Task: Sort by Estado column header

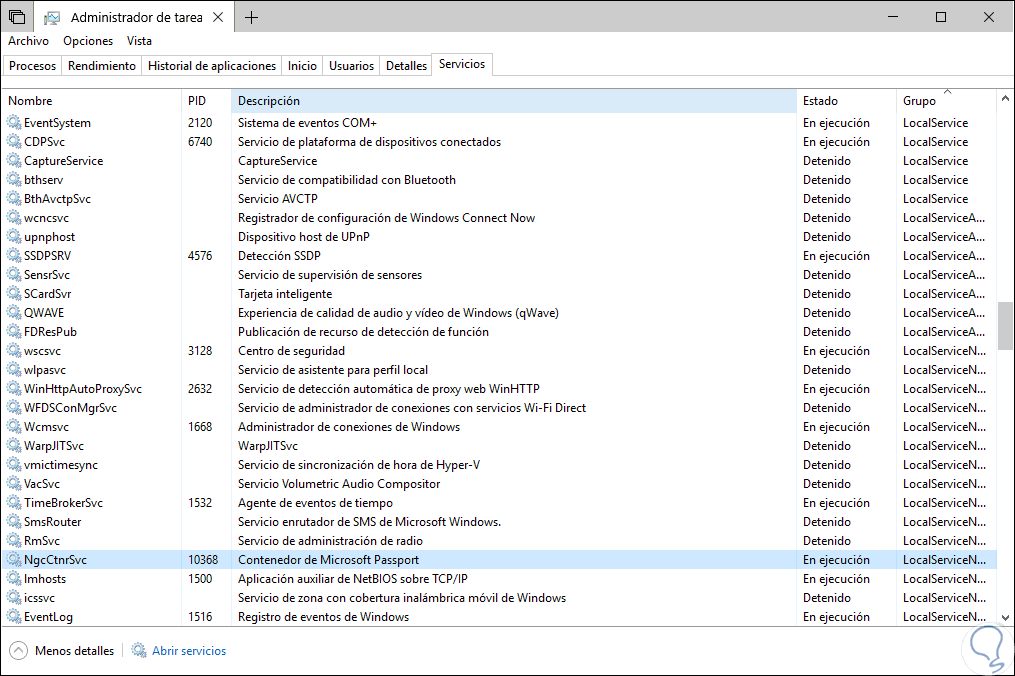Action: click(846, 101)
